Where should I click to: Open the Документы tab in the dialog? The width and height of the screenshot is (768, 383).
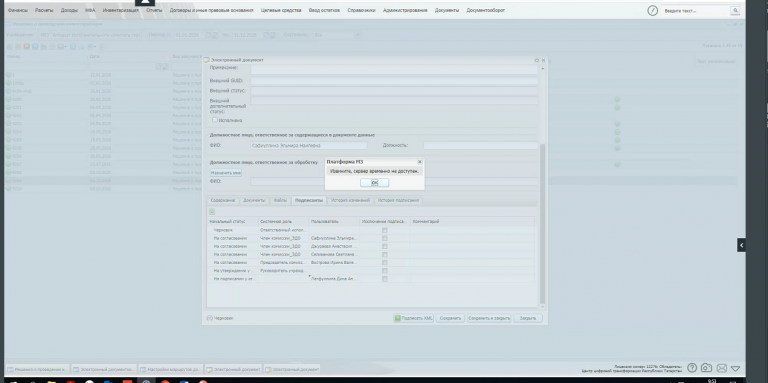[254, 200]
